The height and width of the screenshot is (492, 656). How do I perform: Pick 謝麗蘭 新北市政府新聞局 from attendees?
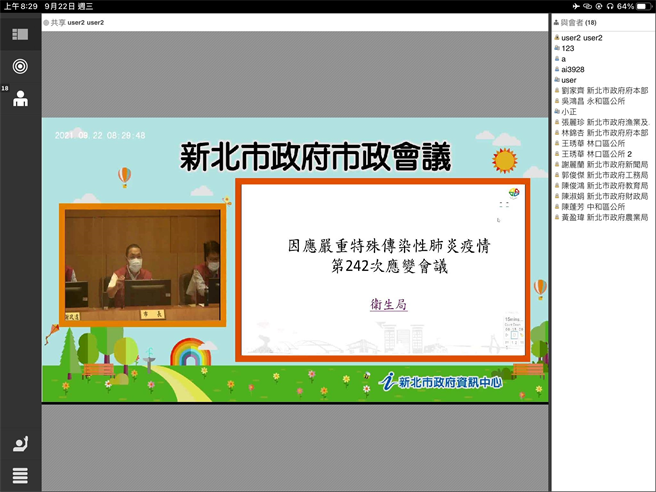point(603,165)
